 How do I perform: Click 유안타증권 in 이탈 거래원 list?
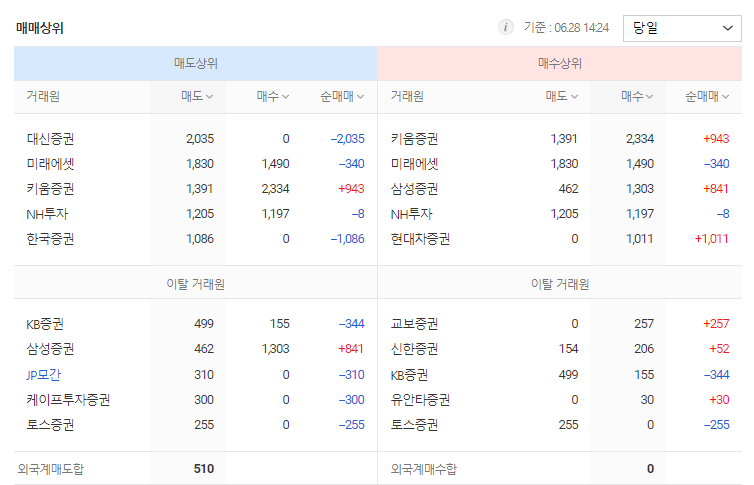pyautogui.click(x=420, y=400)
